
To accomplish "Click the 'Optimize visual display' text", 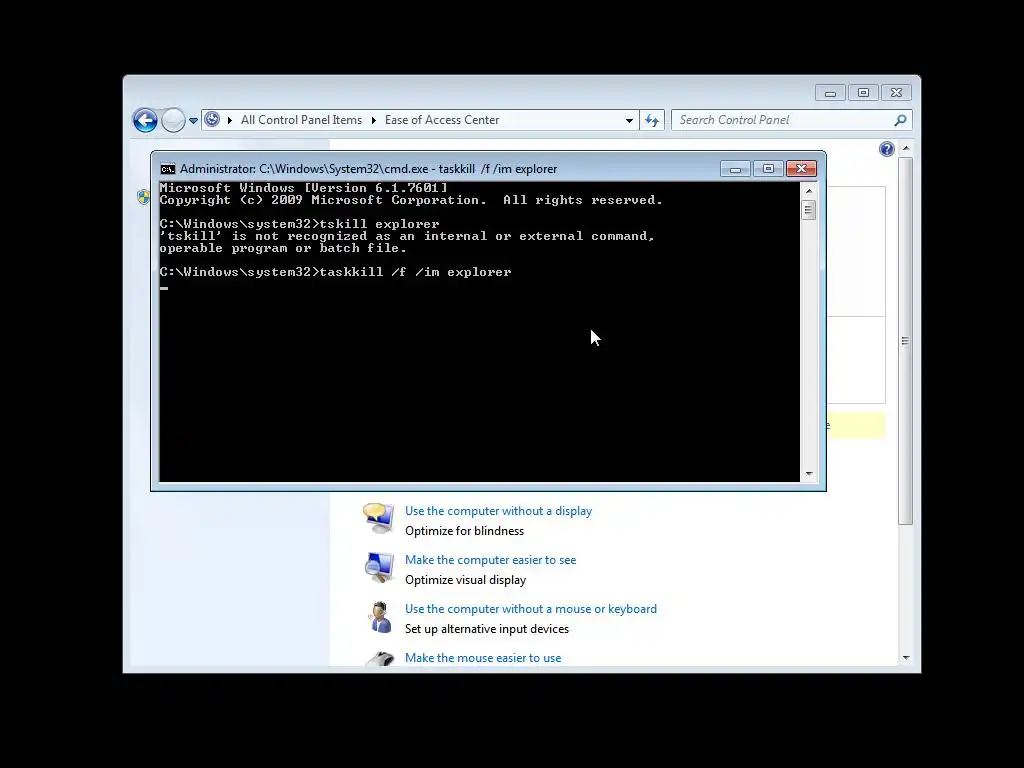I will click(x=466, y=580).
